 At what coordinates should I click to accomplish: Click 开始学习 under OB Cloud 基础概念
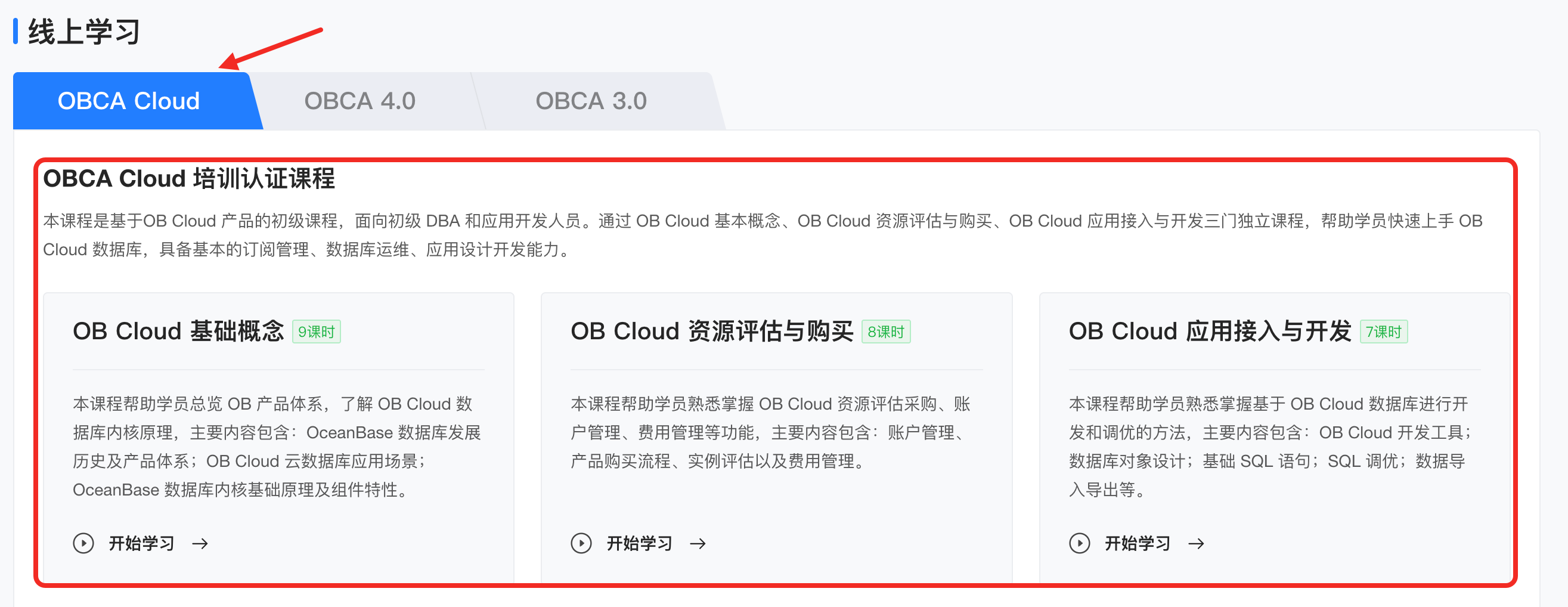141,543
